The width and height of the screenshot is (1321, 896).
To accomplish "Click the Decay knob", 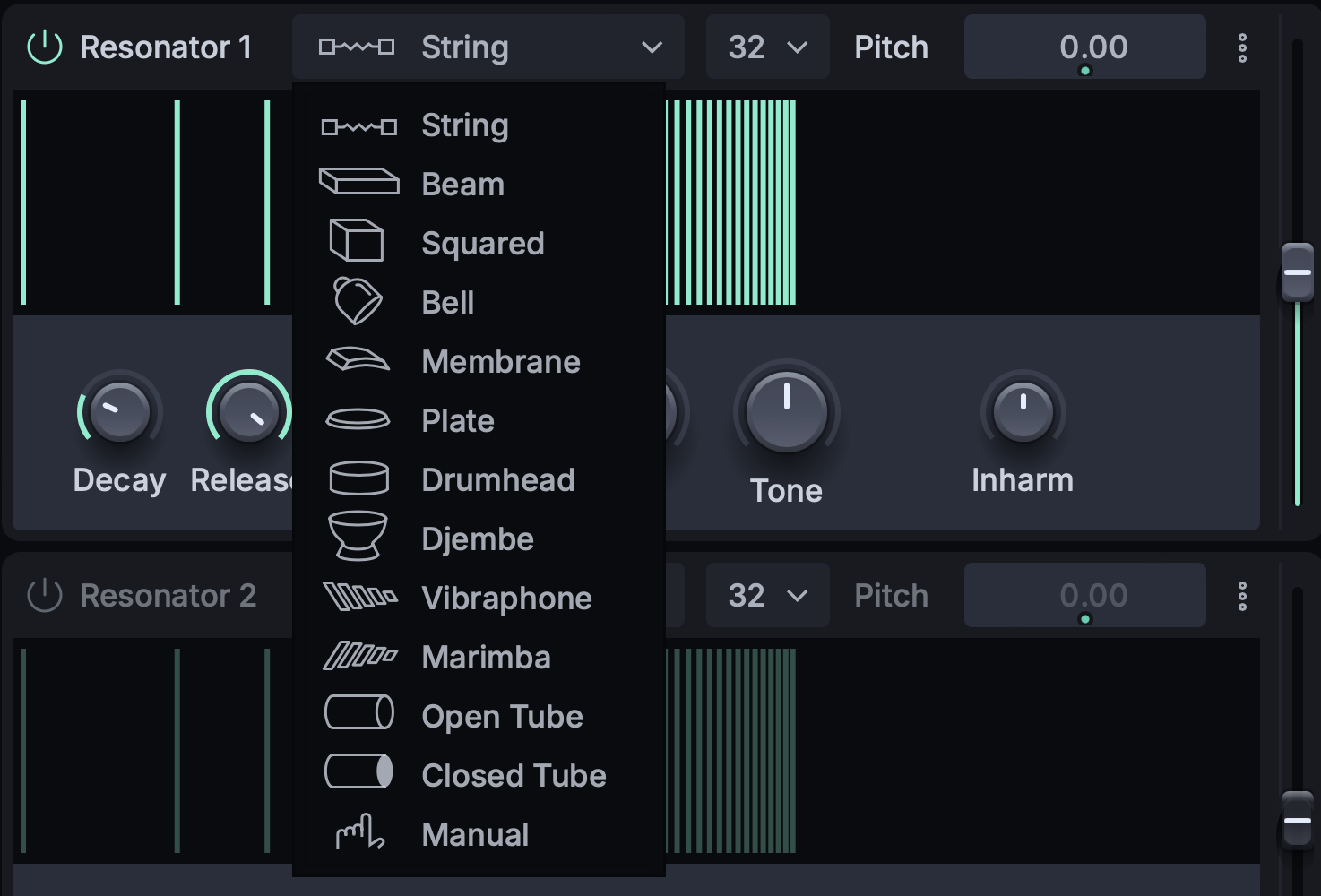I will tap(119, 412).
